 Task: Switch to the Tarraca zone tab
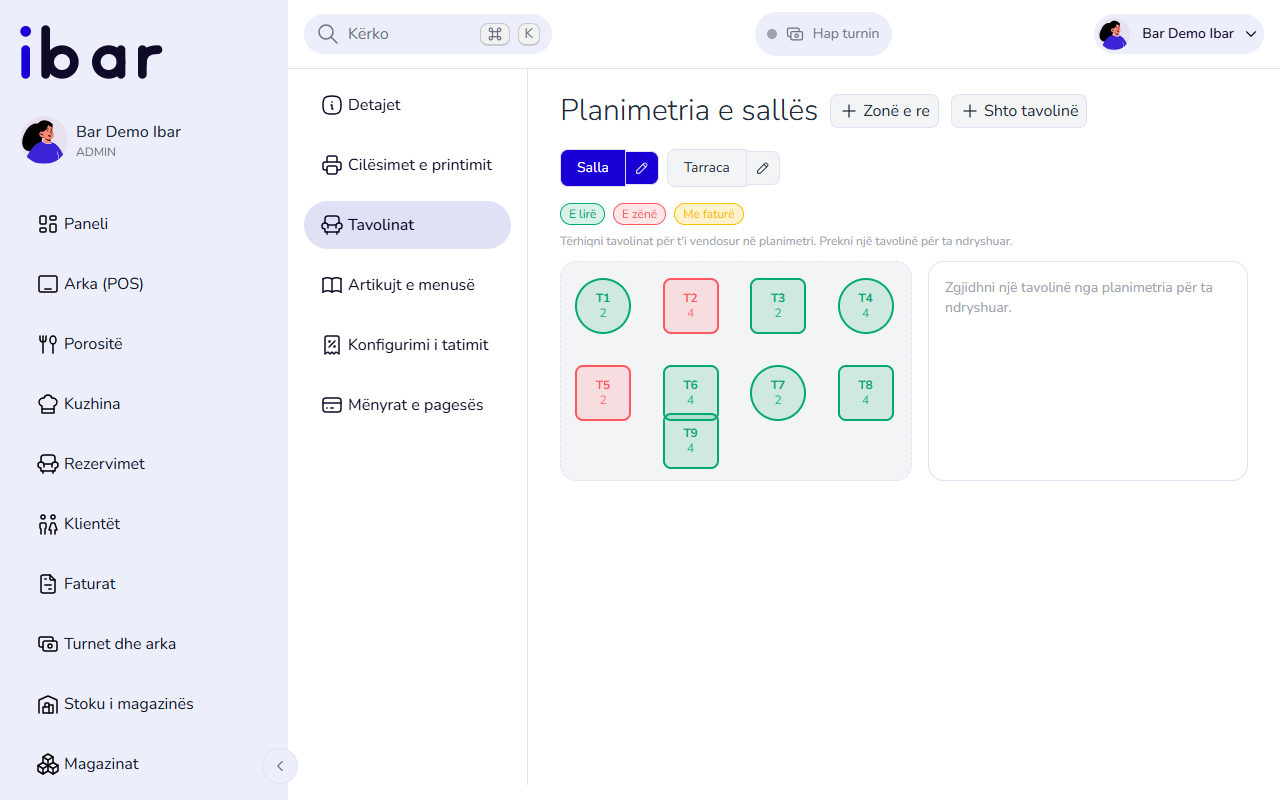pos(707,168)
